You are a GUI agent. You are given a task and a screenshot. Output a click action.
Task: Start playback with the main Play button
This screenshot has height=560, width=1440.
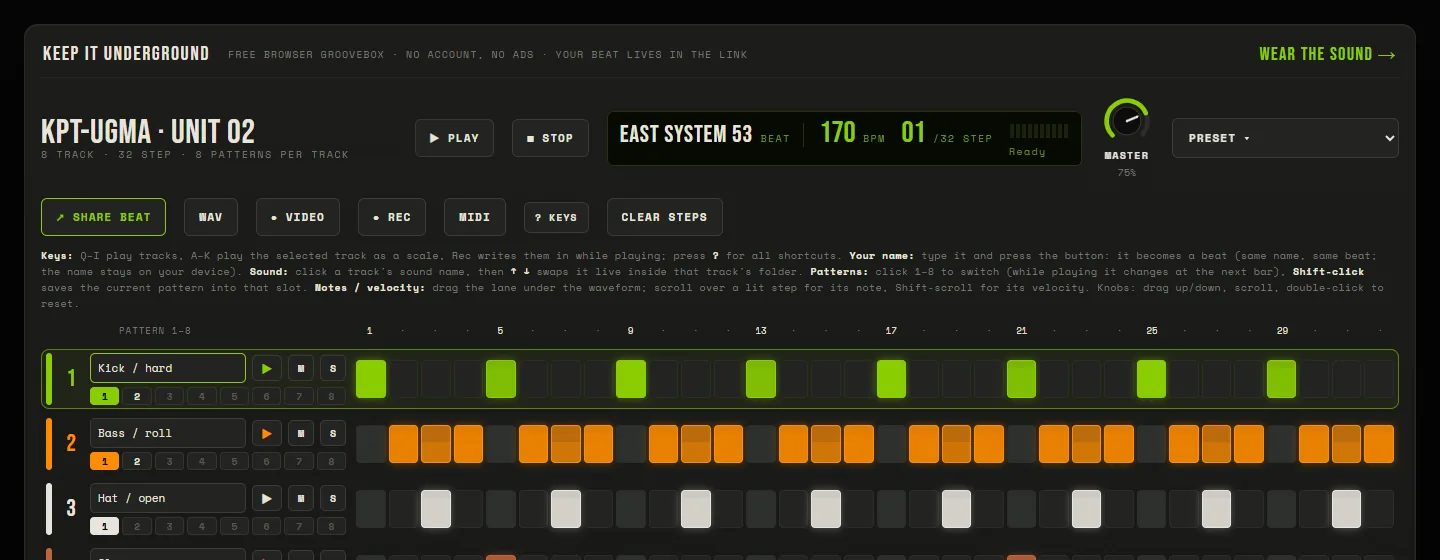(x=455, y=138)
